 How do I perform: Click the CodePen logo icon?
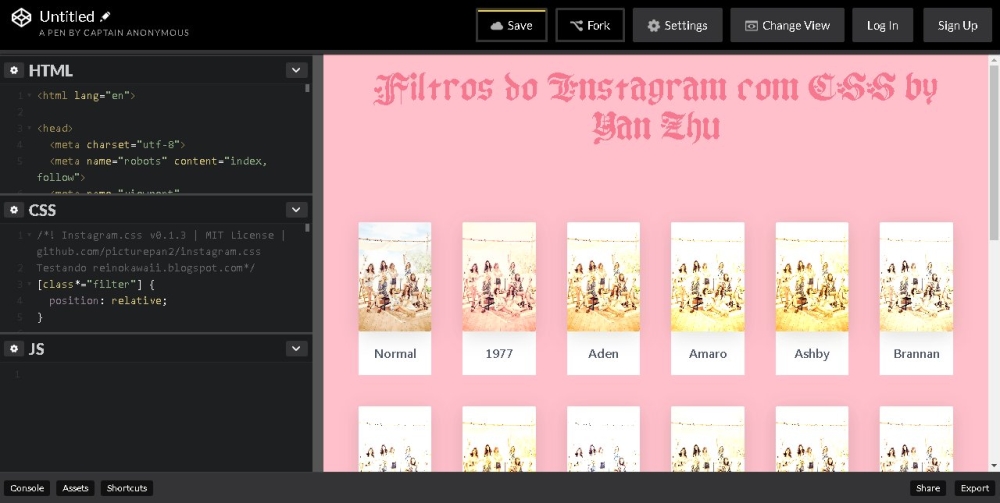(22, 18)
